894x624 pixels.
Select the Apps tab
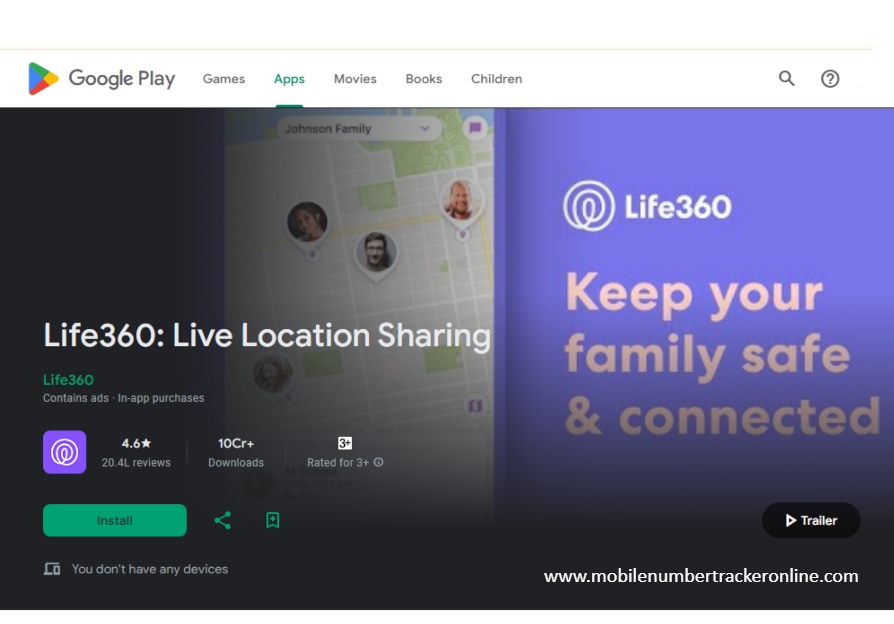(x=289, y=79)
